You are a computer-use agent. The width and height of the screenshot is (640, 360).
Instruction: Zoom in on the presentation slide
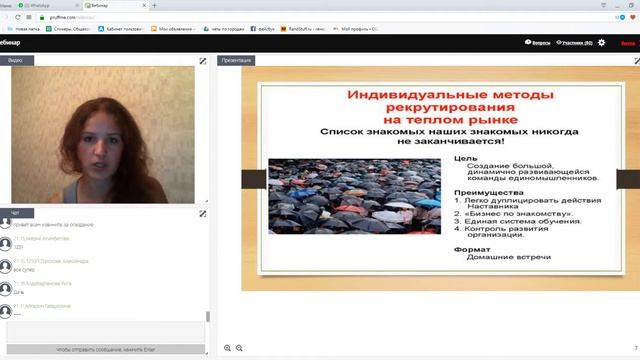[227, 348]
